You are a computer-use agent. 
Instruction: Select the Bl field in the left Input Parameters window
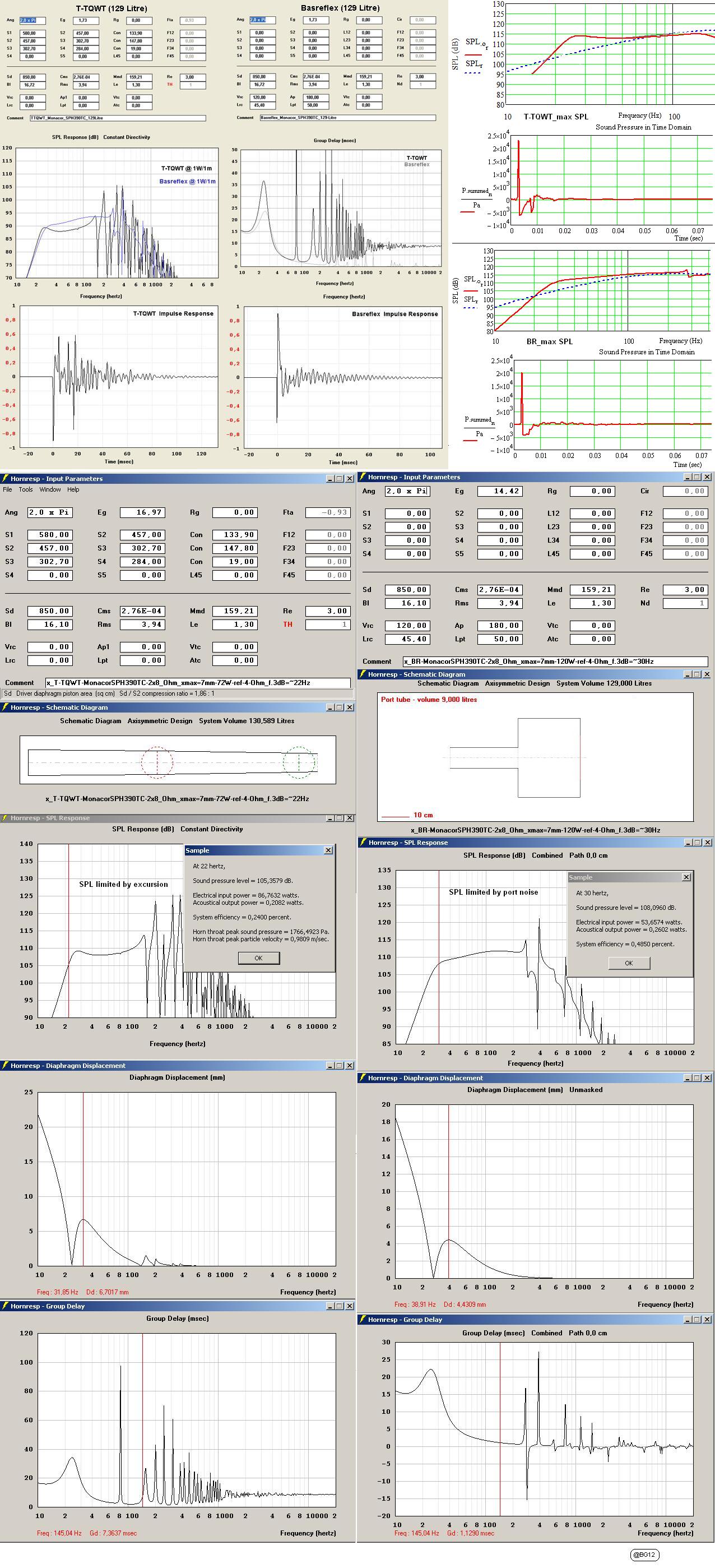click(50, 625)
